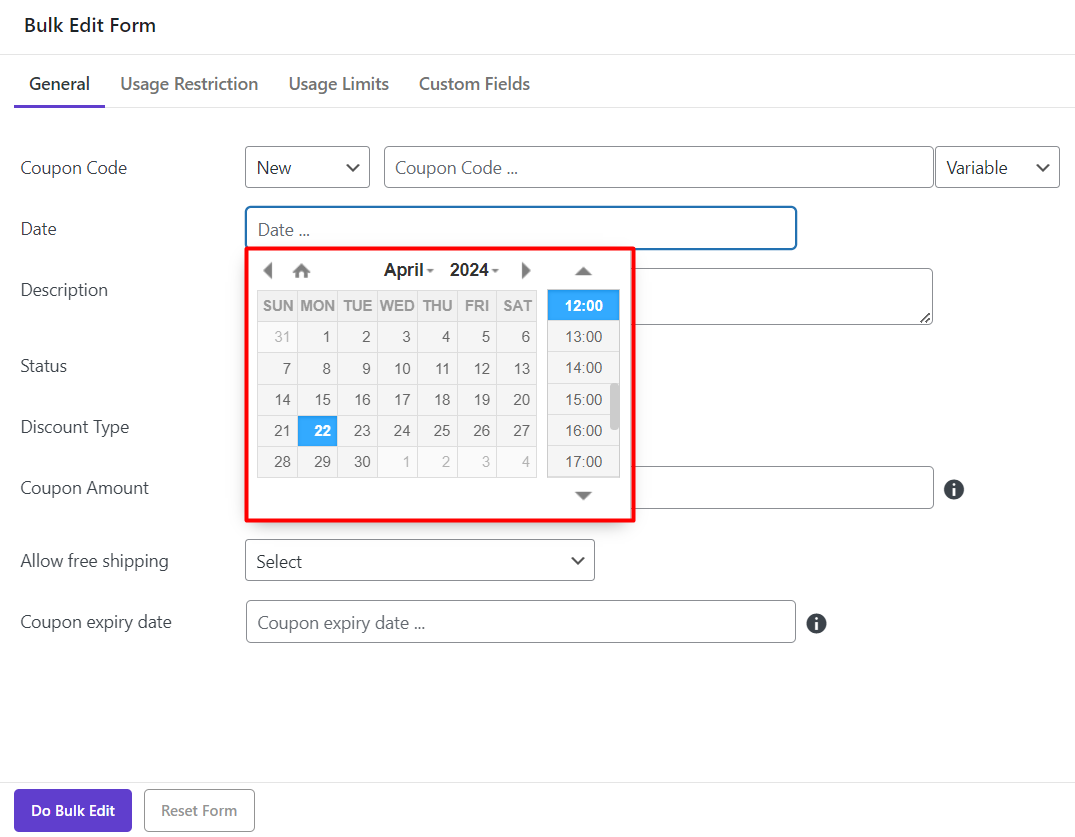Click info icon beside Coupon expiry date
Screen dimensions: 1075x837
point(816,623)
